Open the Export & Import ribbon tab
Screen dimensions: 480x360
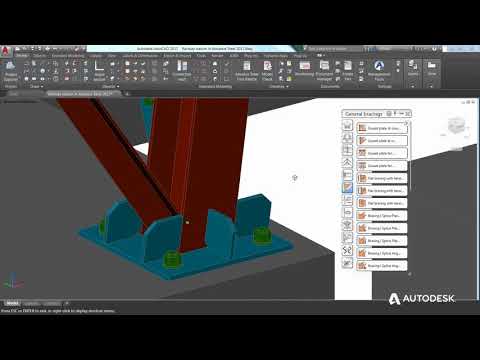[177, 56]
